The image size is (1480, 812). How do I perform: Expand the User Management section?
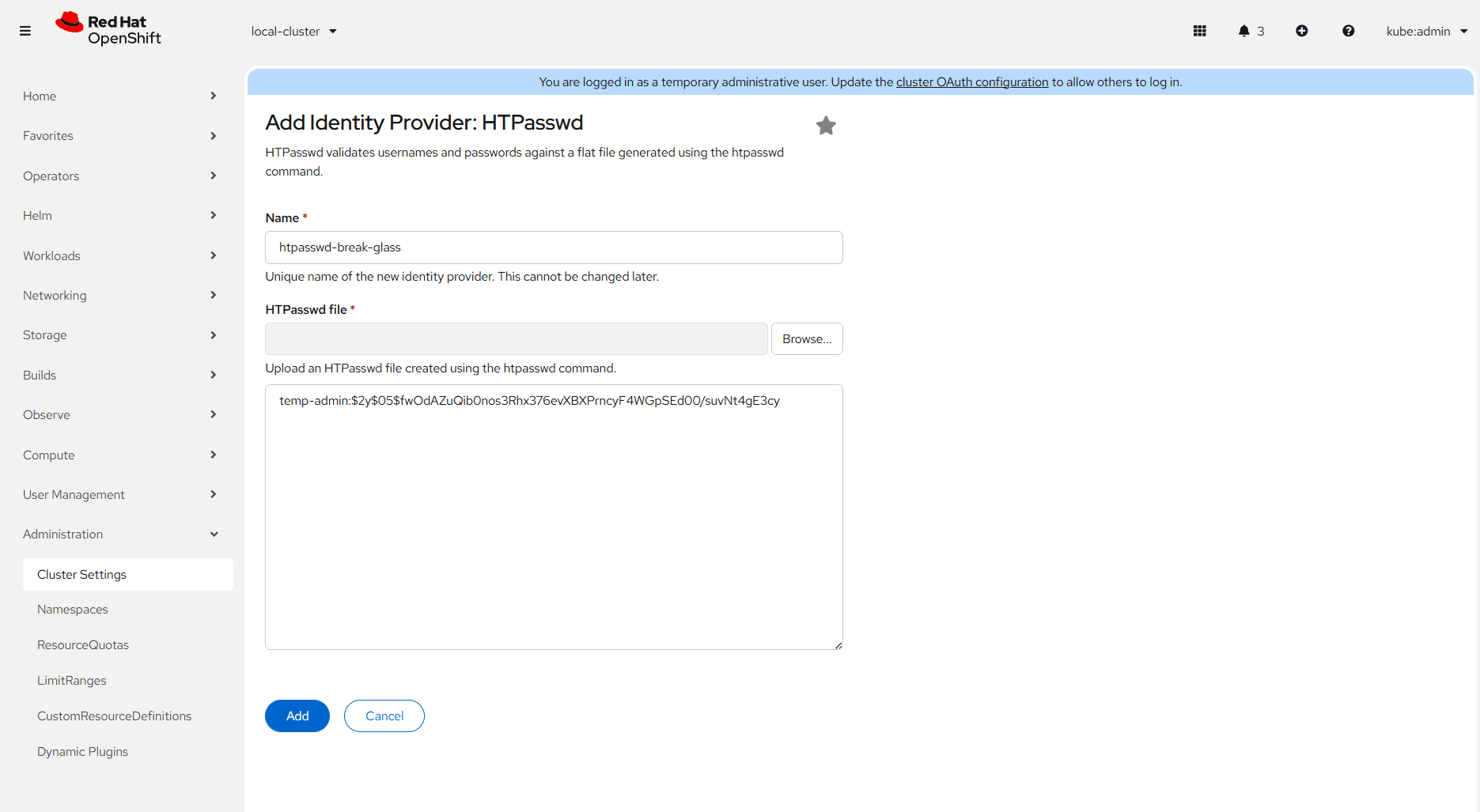point(120,495)
